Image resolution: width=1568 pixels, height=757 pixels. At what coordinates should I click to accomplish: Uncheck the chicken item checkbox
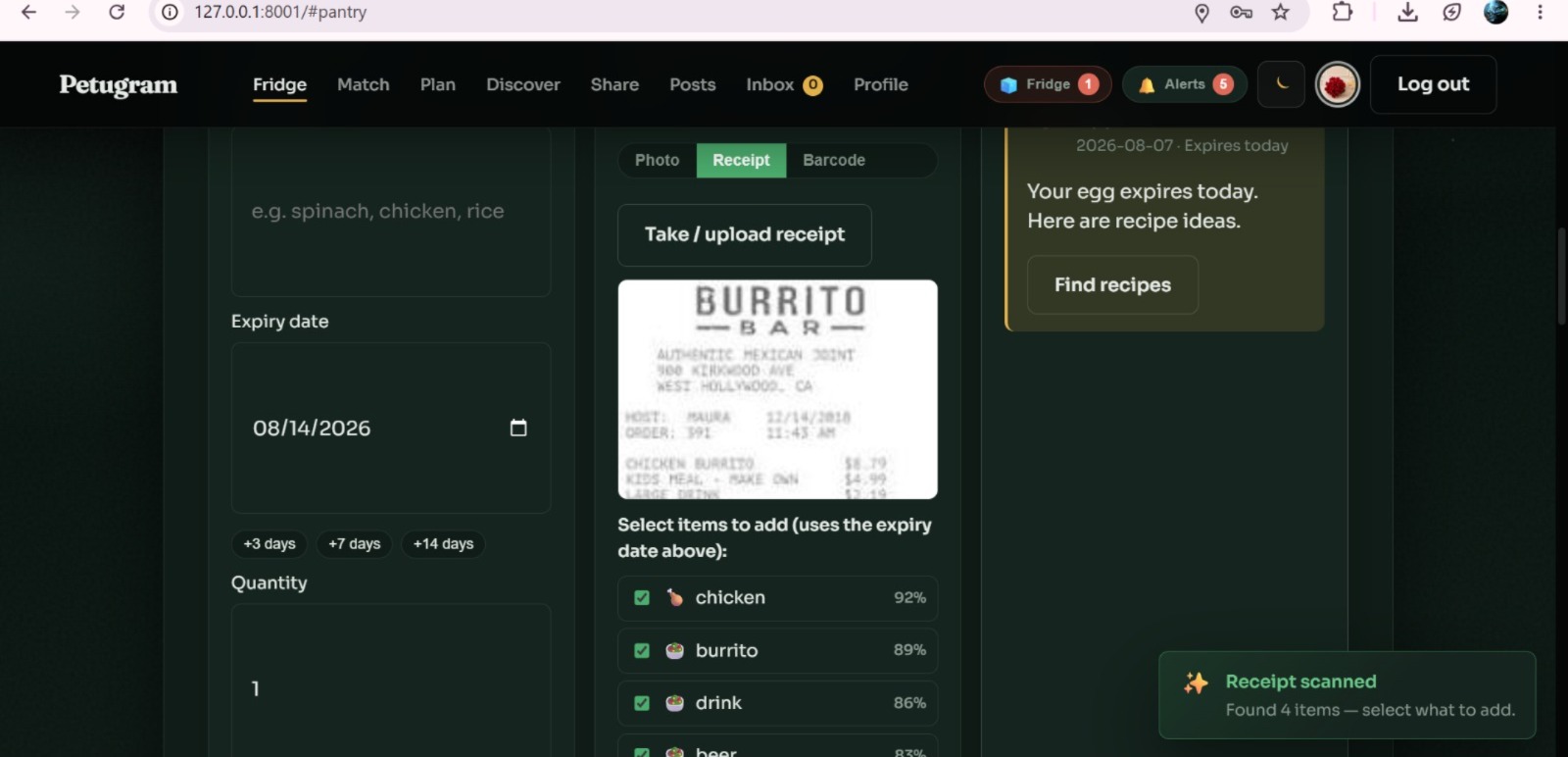[642, 598]
